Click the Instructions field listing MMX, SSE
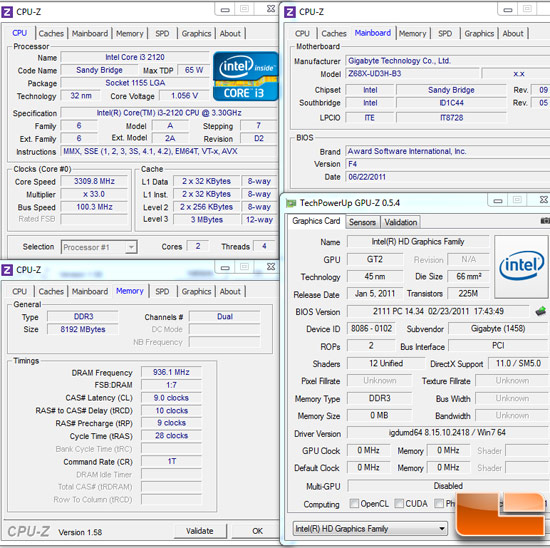Screen dimensions: 550x548 pos(169,151)
